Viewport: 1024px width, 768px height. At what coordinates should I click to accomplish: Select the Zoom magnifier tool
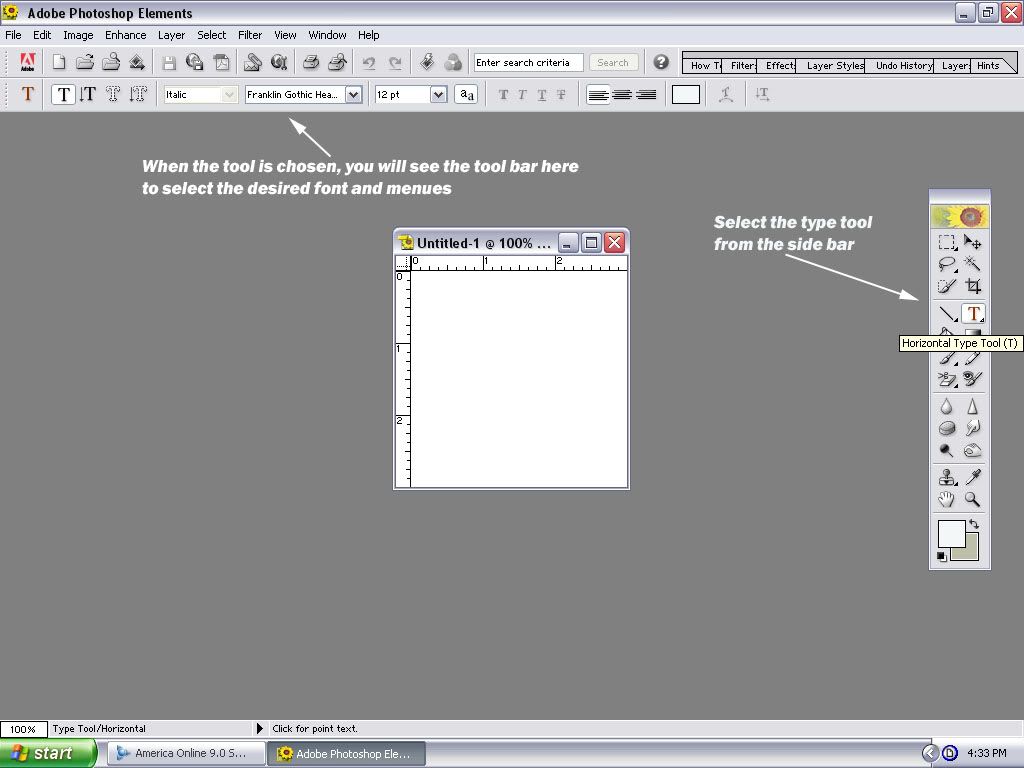972,500
